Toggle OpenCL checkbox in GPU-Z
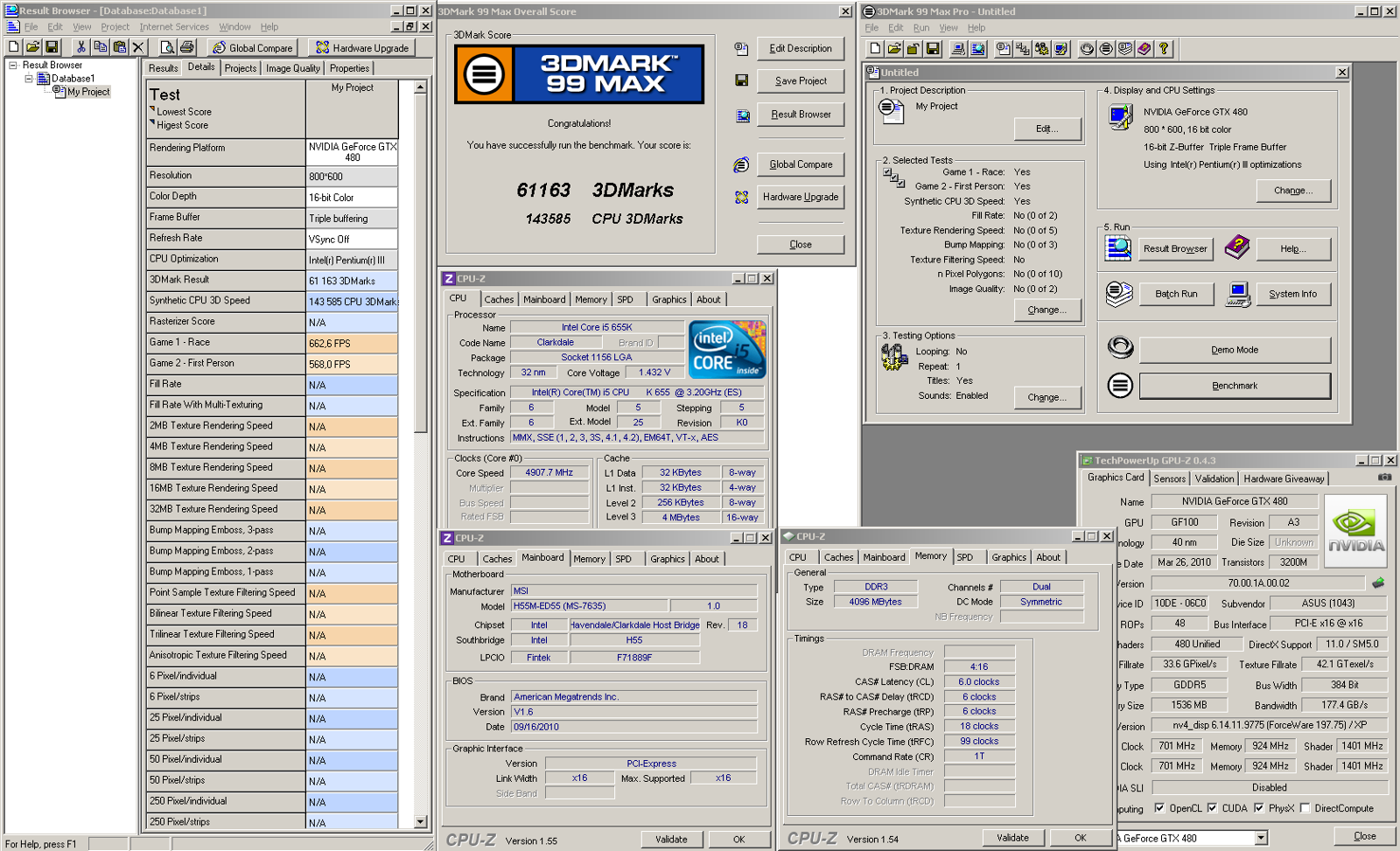Image resolution: width=1400 pixels, height=851 pixels. click(x=1159, y=808)
